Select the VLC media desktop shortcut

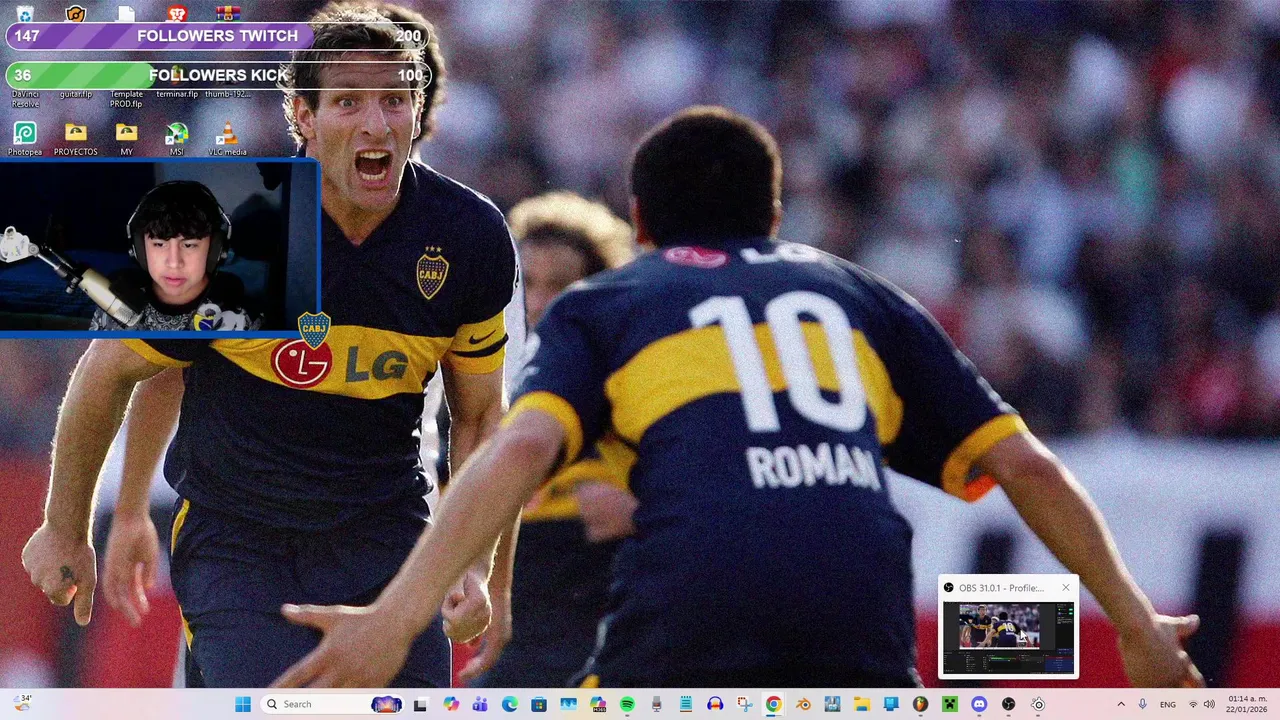point(227,139)
